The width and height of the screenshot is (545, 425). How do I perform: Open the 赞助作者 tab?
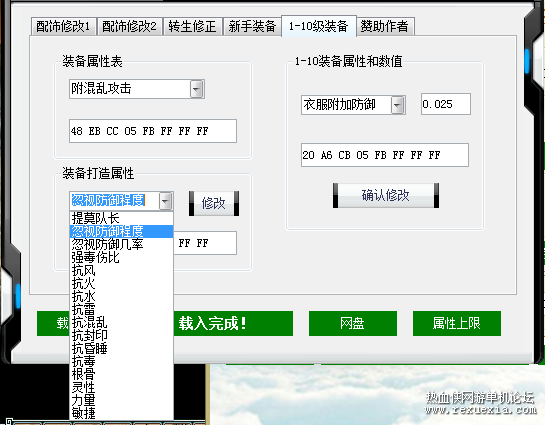coord(384,26)
